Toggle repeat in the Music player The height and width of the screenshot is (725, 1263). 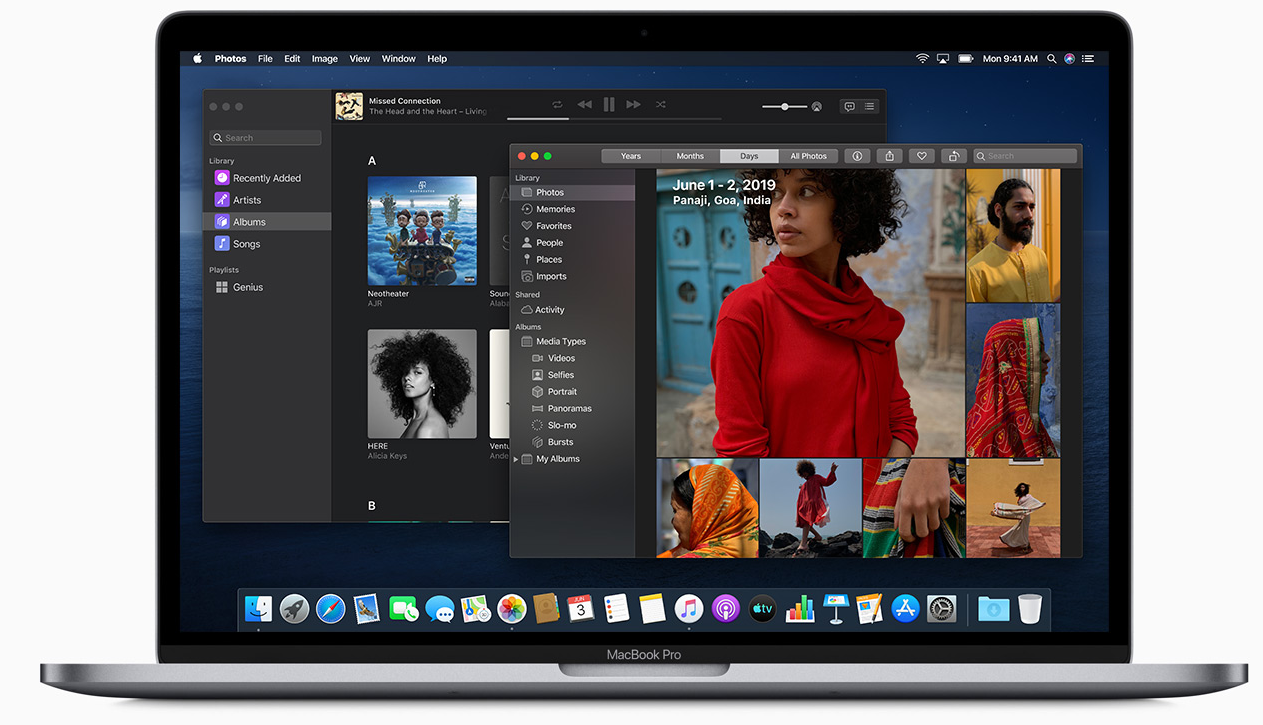tap(557, 104)
